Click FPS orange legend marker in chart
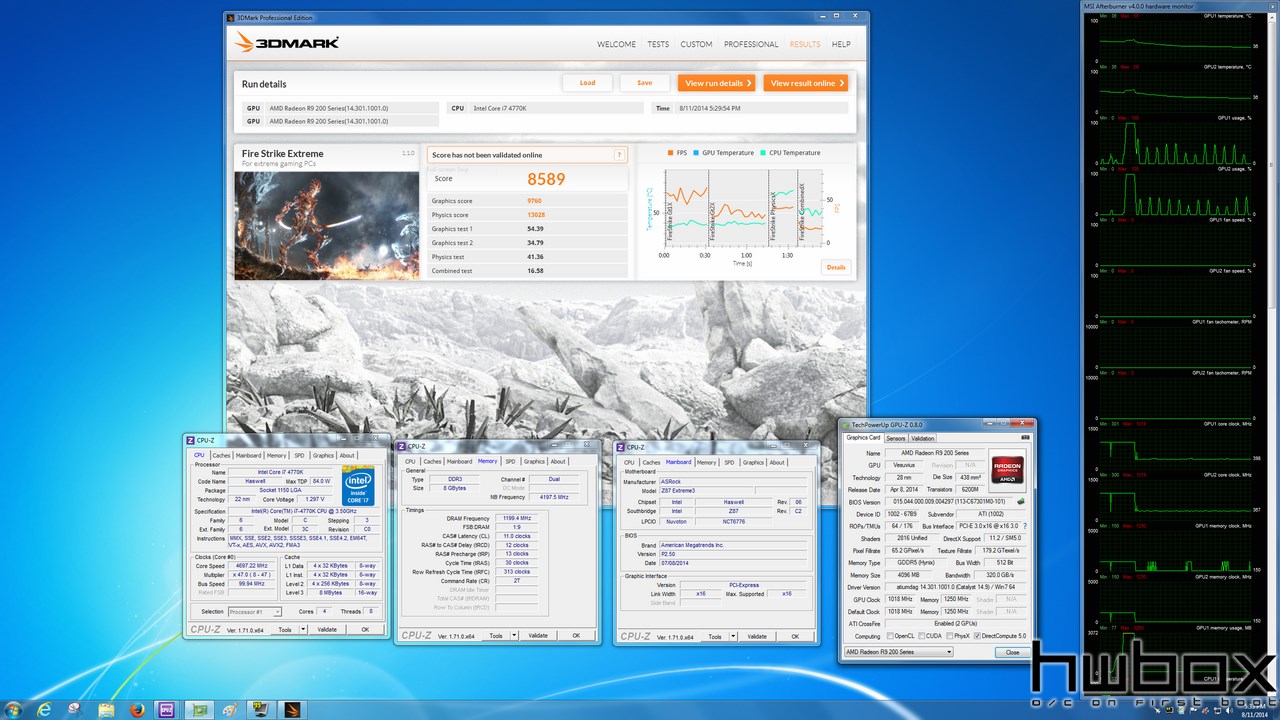 [671, 153]
